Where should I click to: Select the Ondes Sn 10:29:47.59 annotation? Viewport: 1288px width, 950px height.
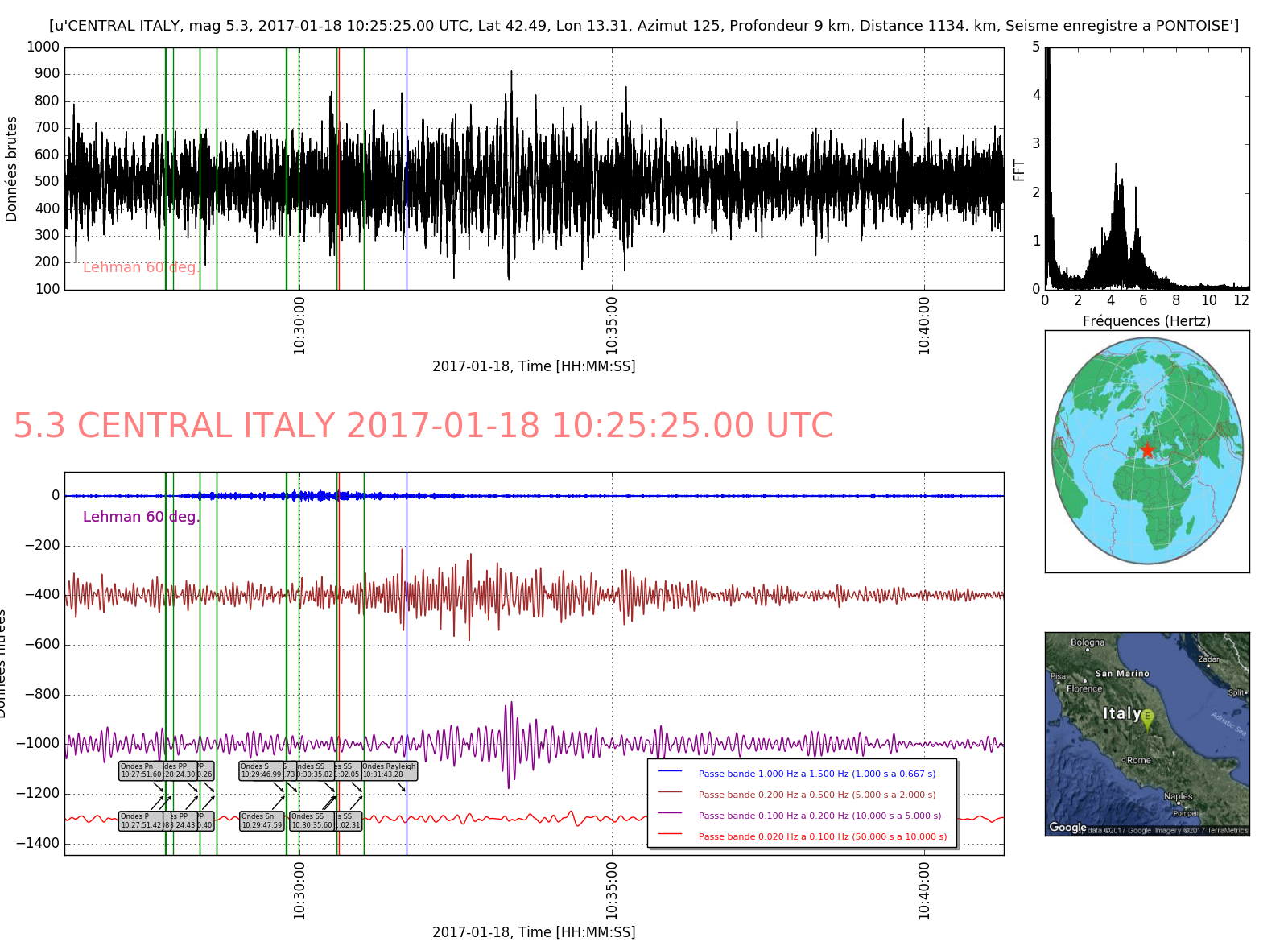262,820
